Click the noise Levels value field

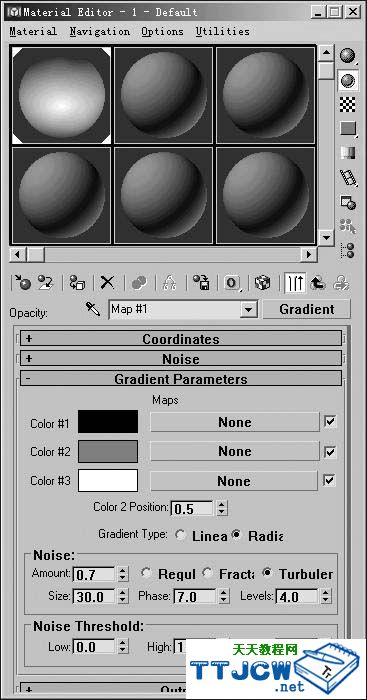click(297, 596)
